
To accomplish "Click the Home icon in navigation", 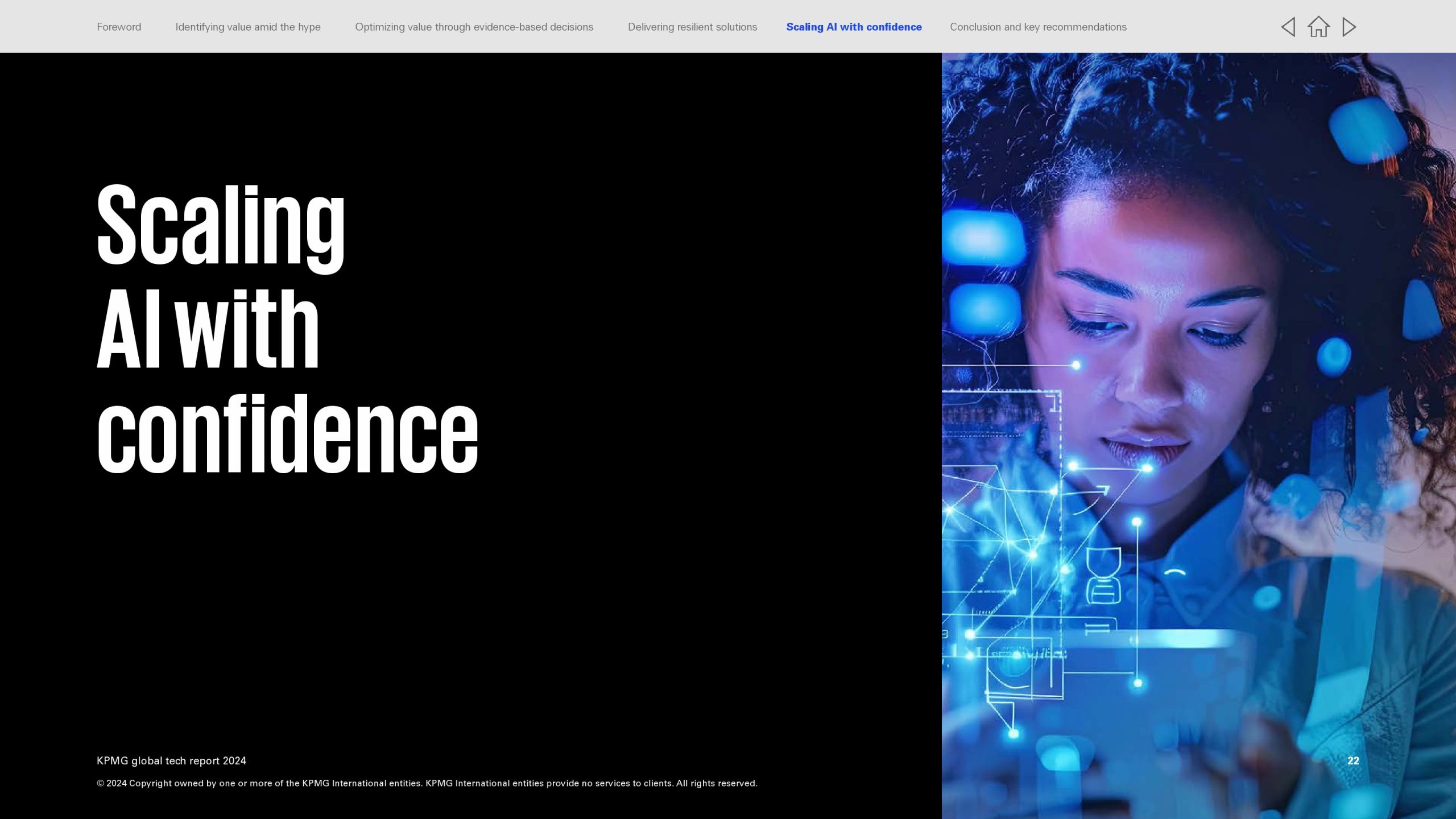I will click(1318, 27).
